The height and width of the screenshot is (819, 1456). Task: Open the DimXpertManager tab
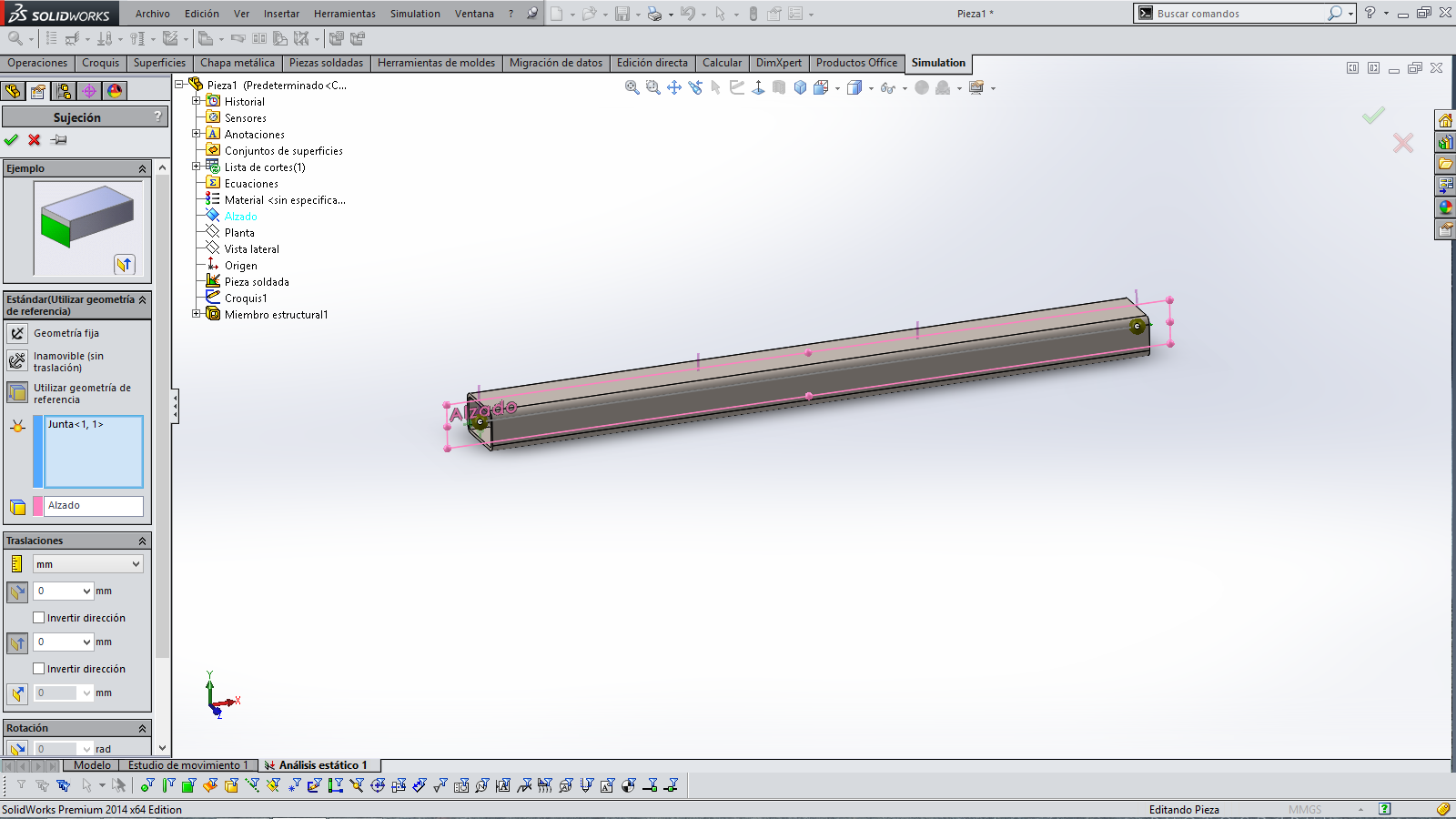89,91
